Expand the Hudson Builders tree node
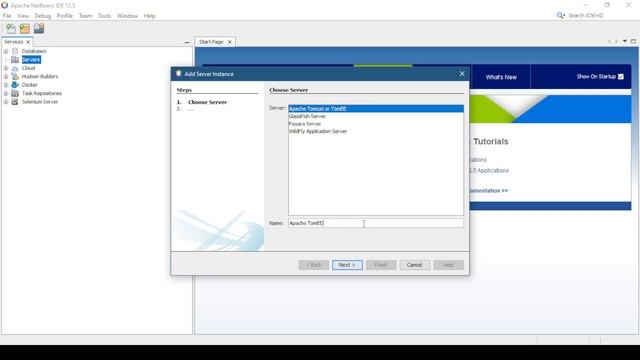This screenshot has height=360, width=640. [6, 77]
